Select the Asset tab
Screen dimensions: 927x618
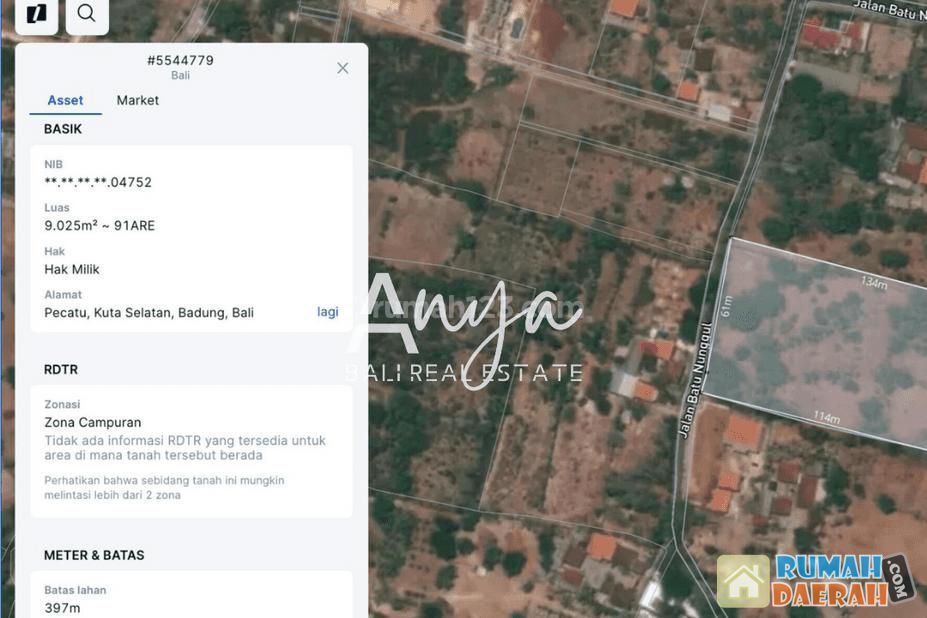pyautogui.click(x=65, y=100)
